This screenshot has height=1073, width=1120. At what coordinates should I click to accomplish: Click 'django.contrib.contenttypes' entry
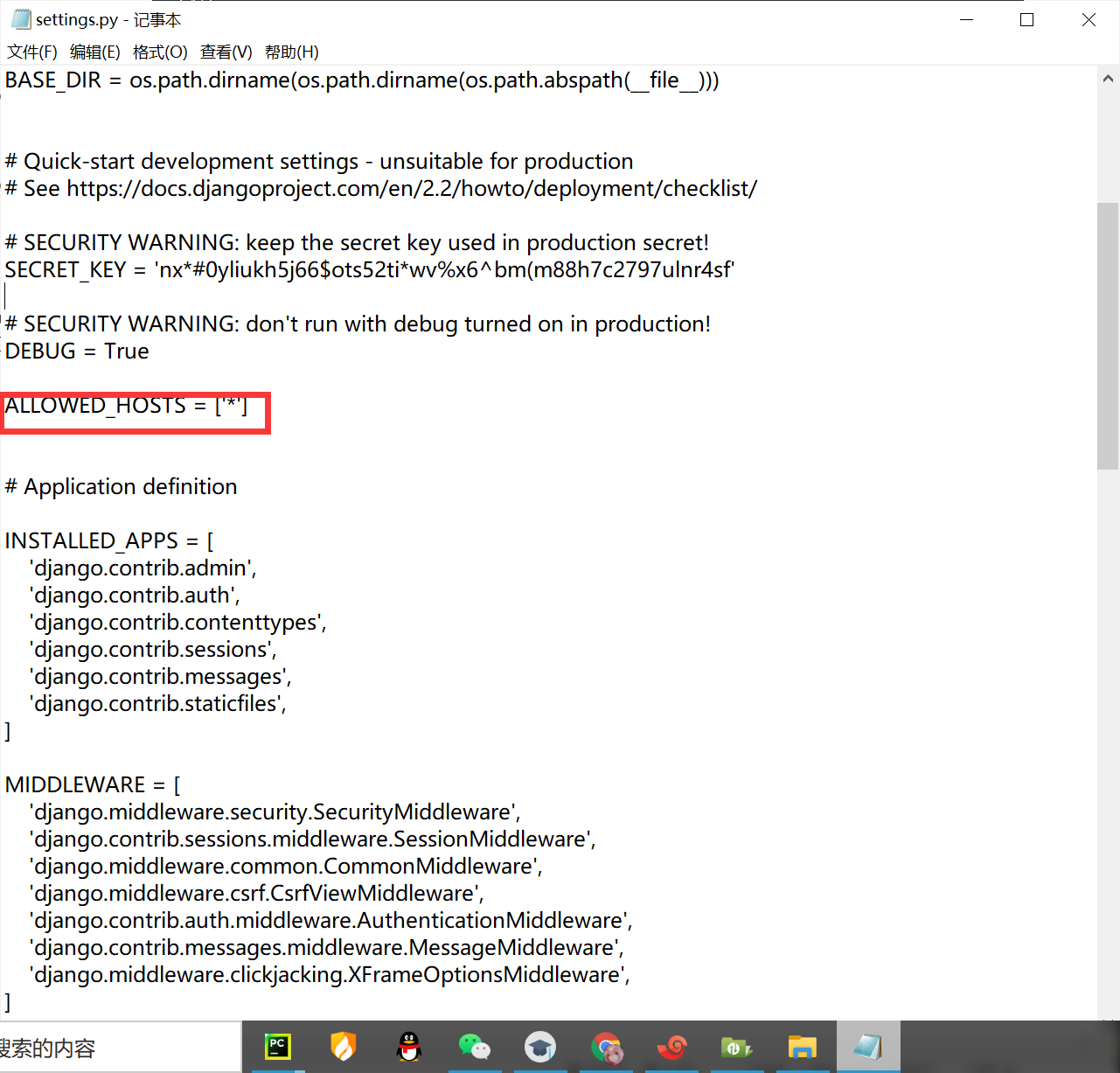[x=178, y=623]
